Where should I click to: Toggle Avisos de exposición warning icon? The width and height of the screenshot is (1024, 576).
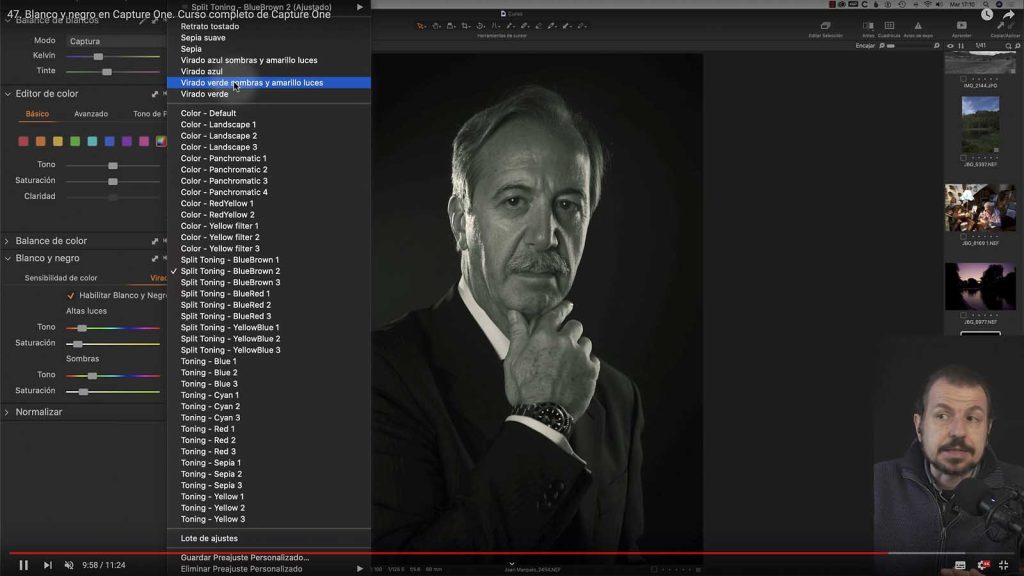[918, 25]
